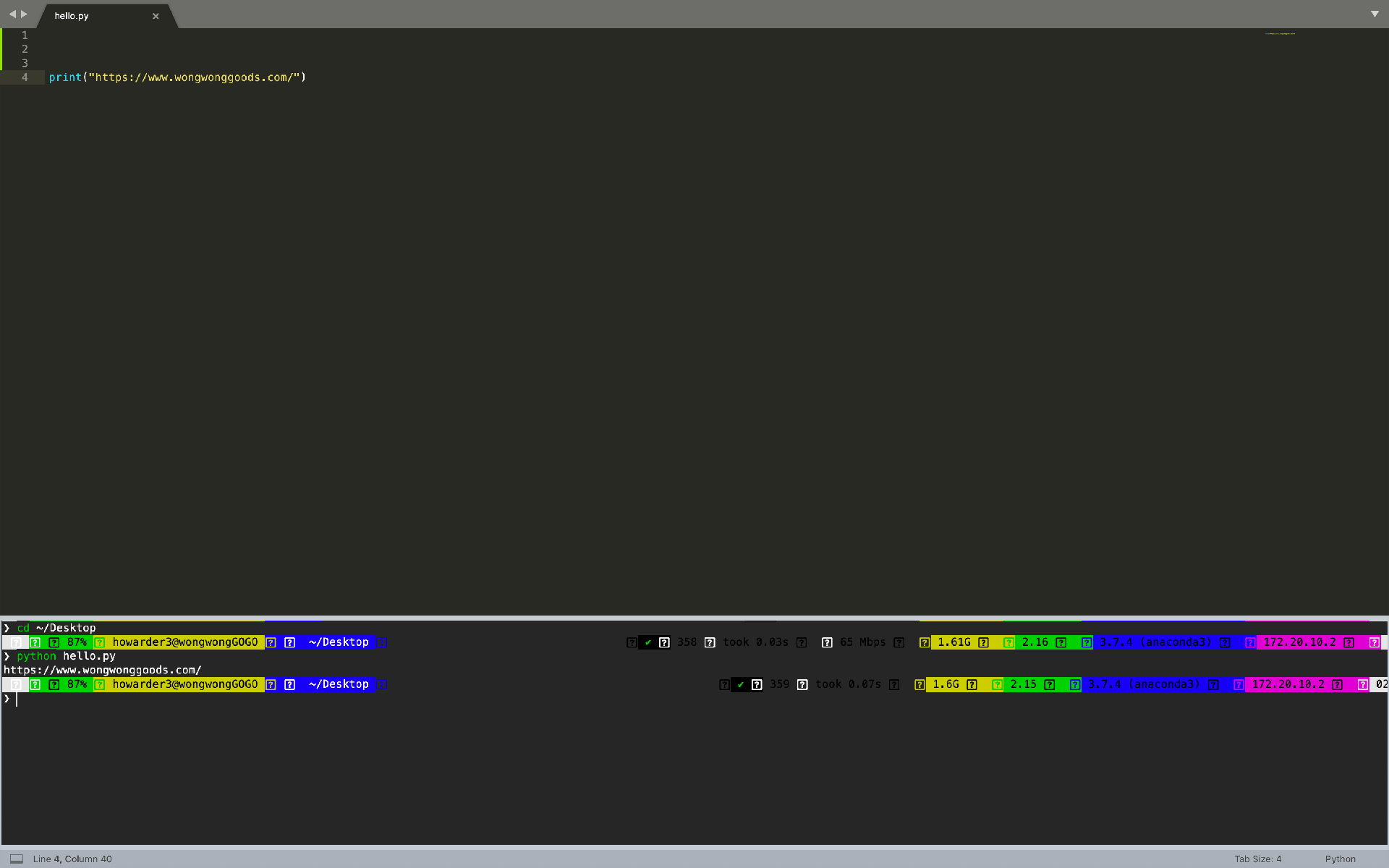The height and width of the screenshot is (868, 1389).
Task: Click the URL printed in terminal output
Action: pyautogui.click(x=102, y=671)
